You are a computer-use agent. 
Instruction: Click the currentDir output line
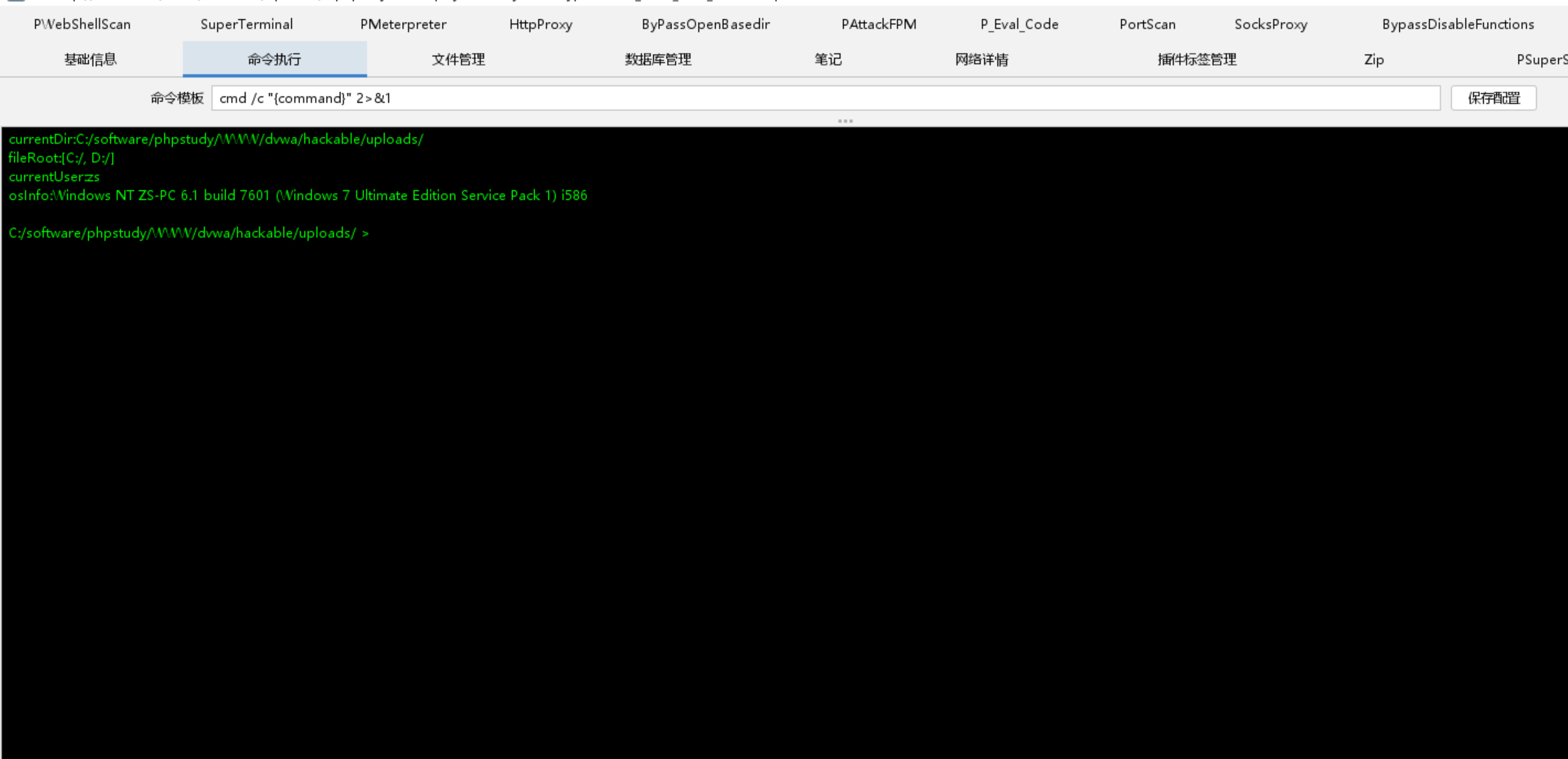pyautogui.click(x=216, y=139)
